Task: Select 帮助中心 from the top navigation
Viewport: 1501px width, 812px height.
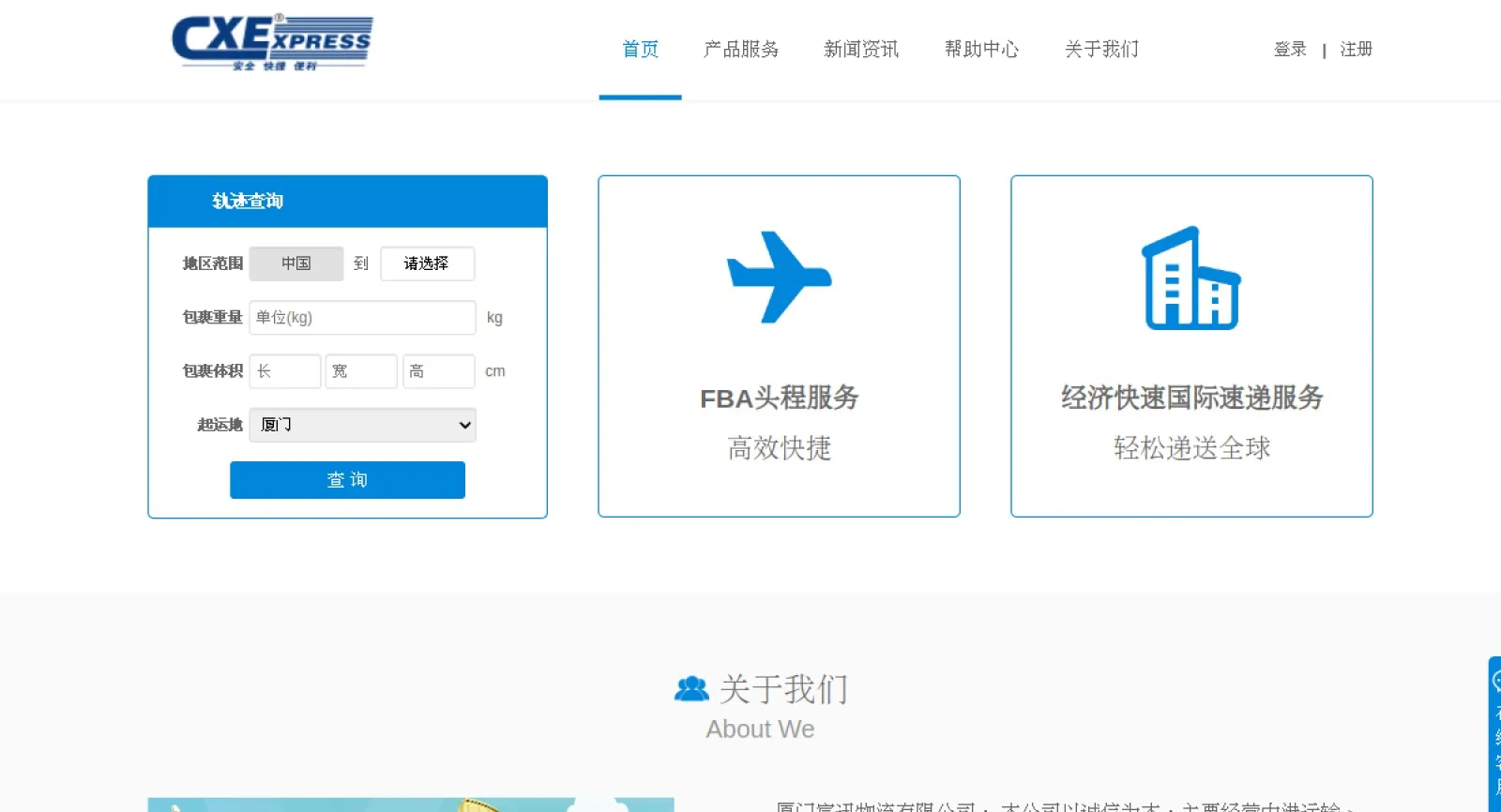Action: tap(981, 50)
